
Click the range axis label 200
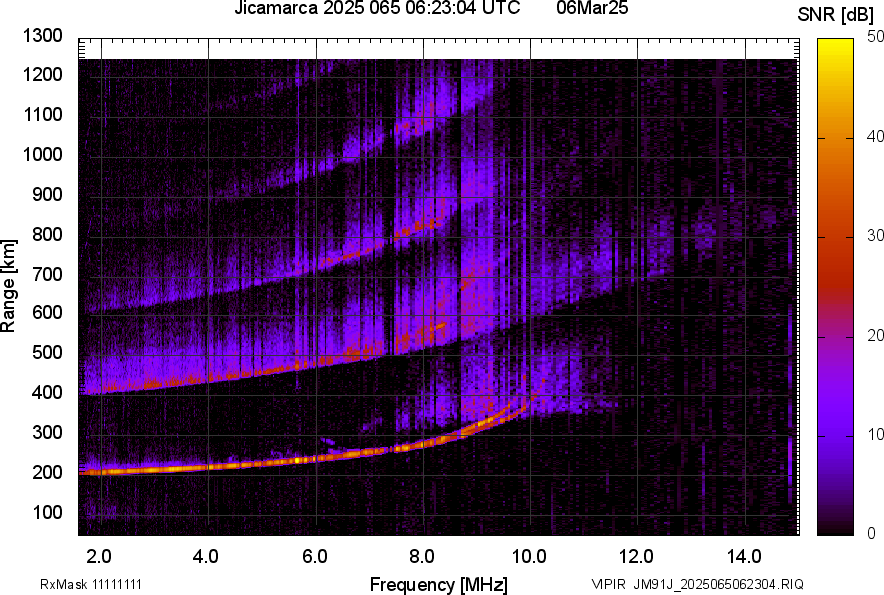[x=47, y=472]
